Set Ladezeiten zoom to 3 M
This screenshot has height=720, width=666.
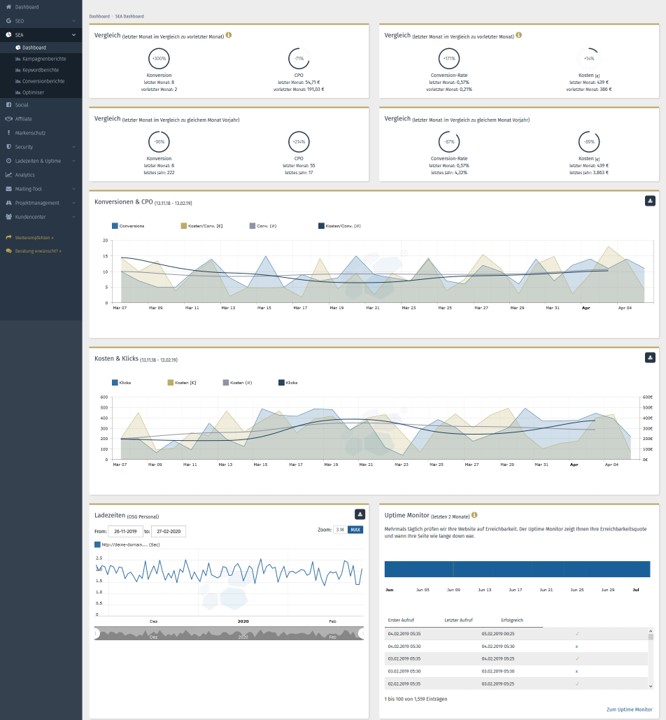click(339, 529)
